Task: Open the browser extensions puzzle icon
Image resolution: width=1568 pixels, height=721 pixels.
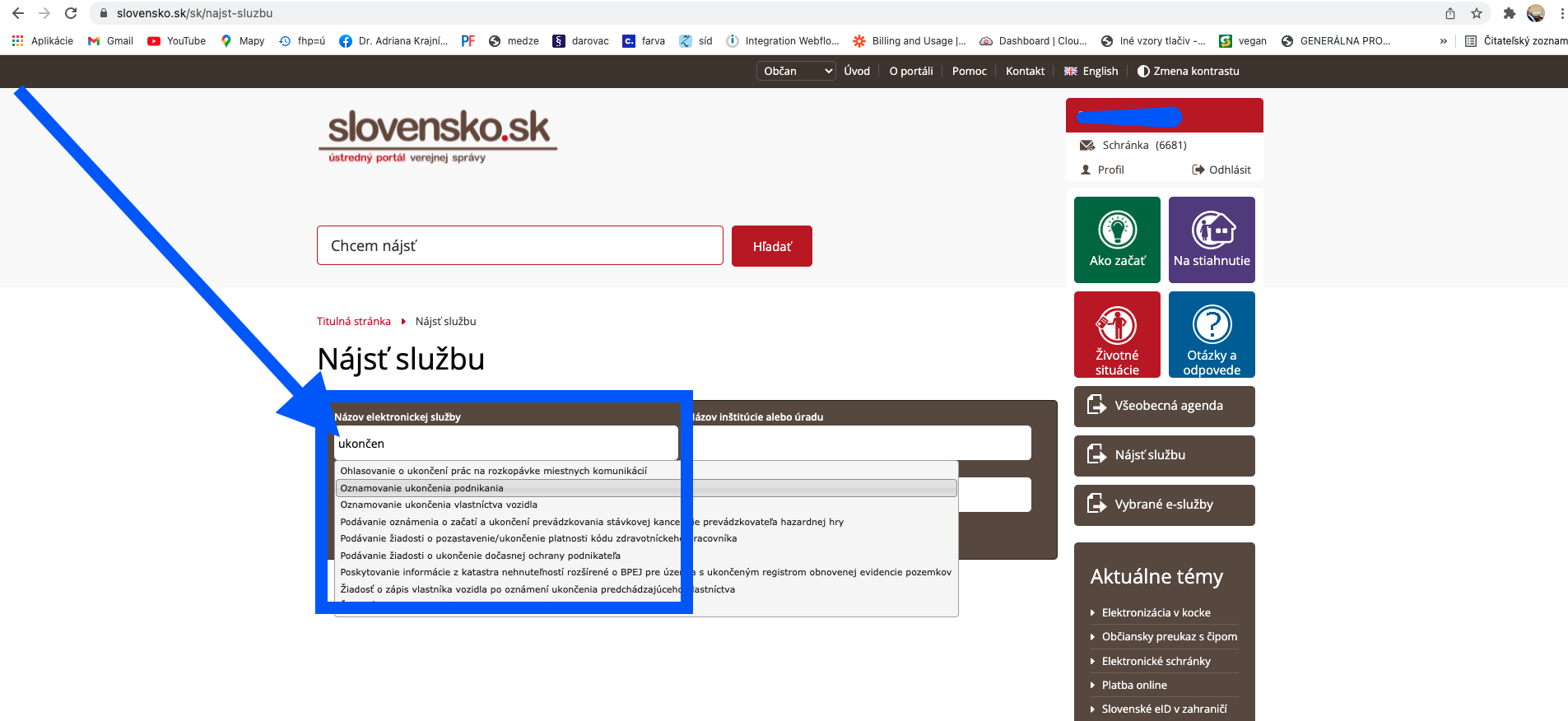Action: 1509,13
